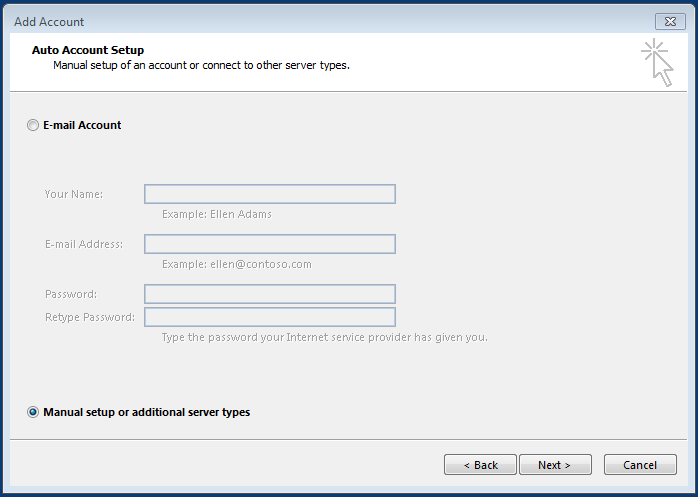Click the Add Account title bar text
This screenshot has width=698, height=497.
point(49,22)
